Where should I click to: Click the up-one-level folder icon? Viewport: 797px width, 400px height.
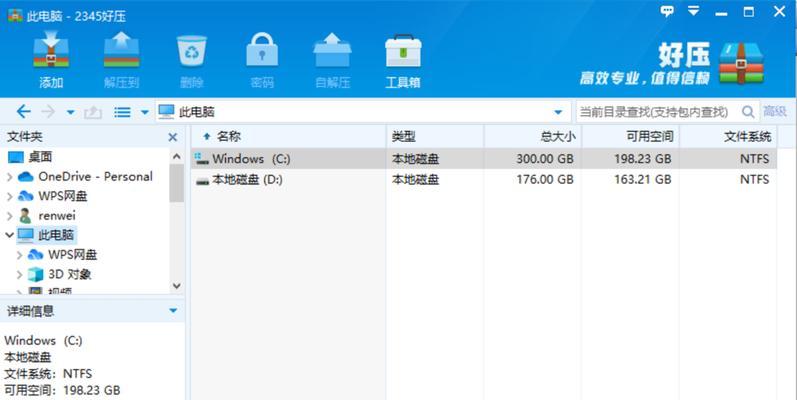click(93, 112)
